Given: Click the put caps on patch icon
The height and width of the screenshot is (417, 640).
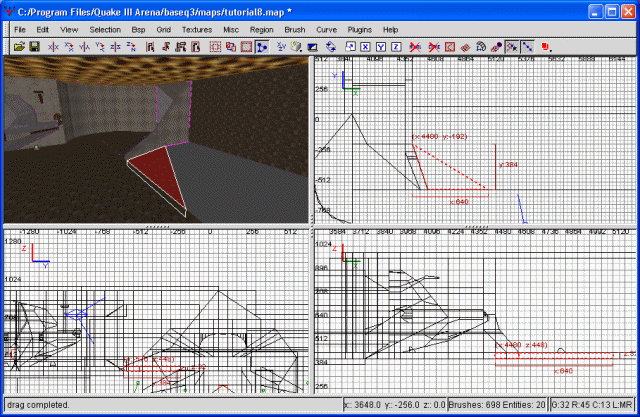Looking at the screenshot, I should click(x=496, y=47).
